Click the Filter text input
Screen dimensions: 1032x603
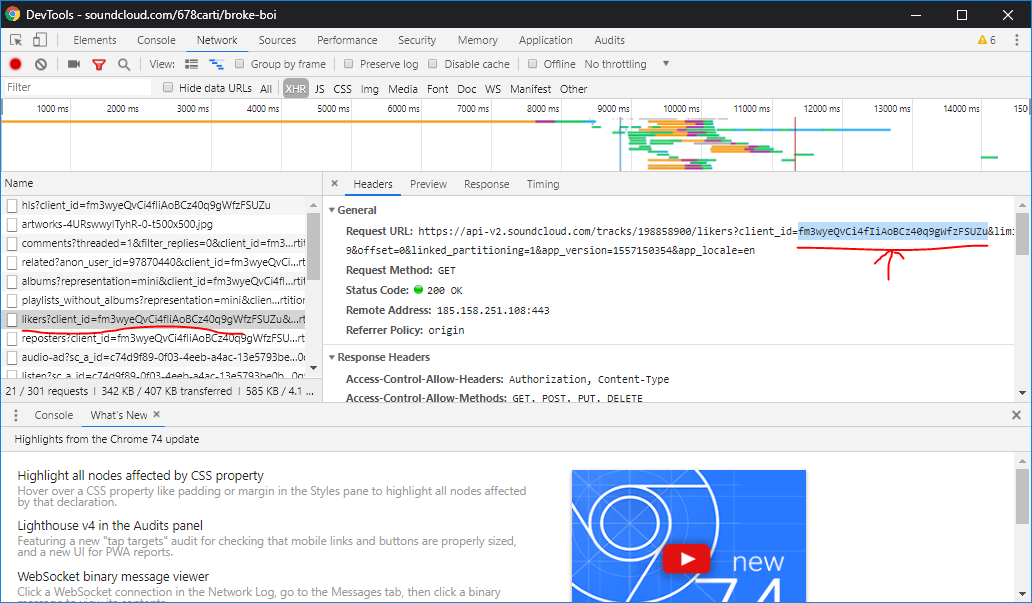(78, 88)
